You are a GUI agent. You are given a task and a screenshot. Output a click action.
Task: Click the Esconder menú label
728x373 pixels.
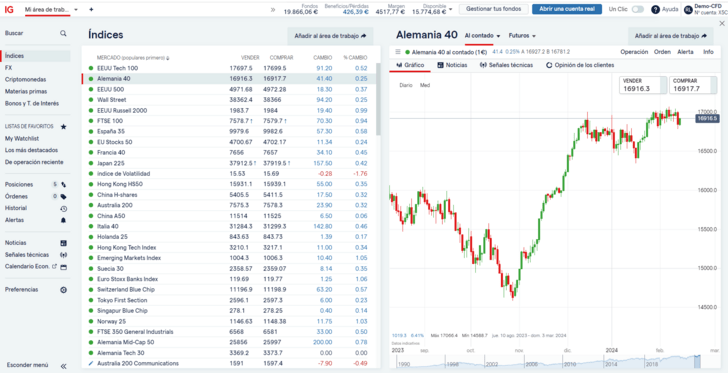point(27,366)
